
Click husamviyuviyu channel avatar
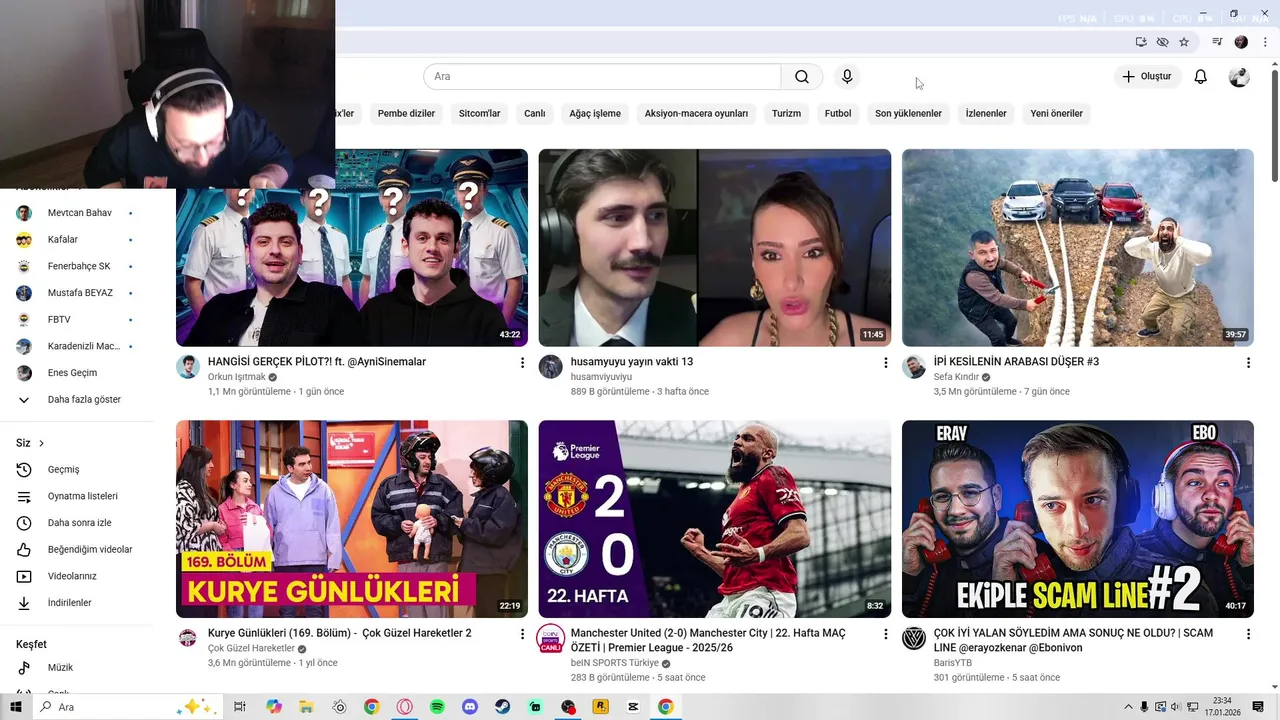[x=551, y=367]
